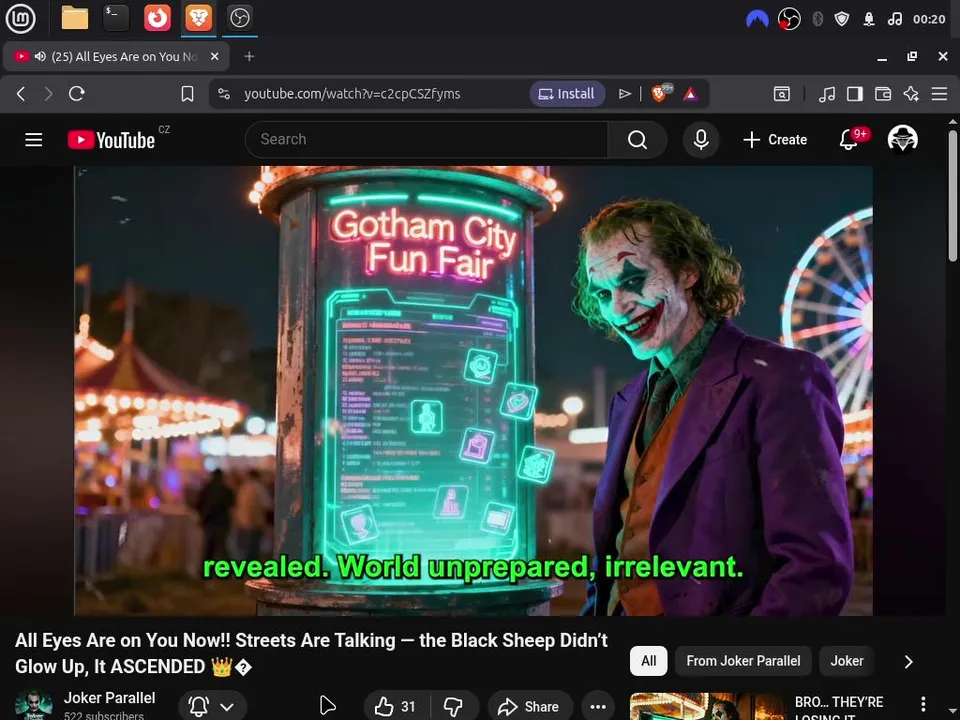Switch to the Brave browser panel icon
Image resolution: width=960 pixels, height=720 pixels.
coord(198,18)
